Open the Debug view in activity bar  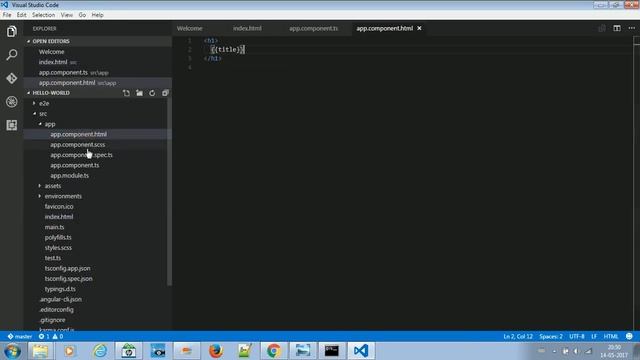tap(11, 102)
